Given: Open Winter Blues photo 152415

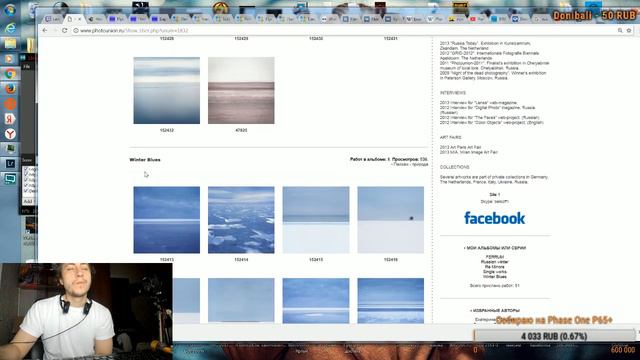Looking at the screenshot, I should click(316, 220).
